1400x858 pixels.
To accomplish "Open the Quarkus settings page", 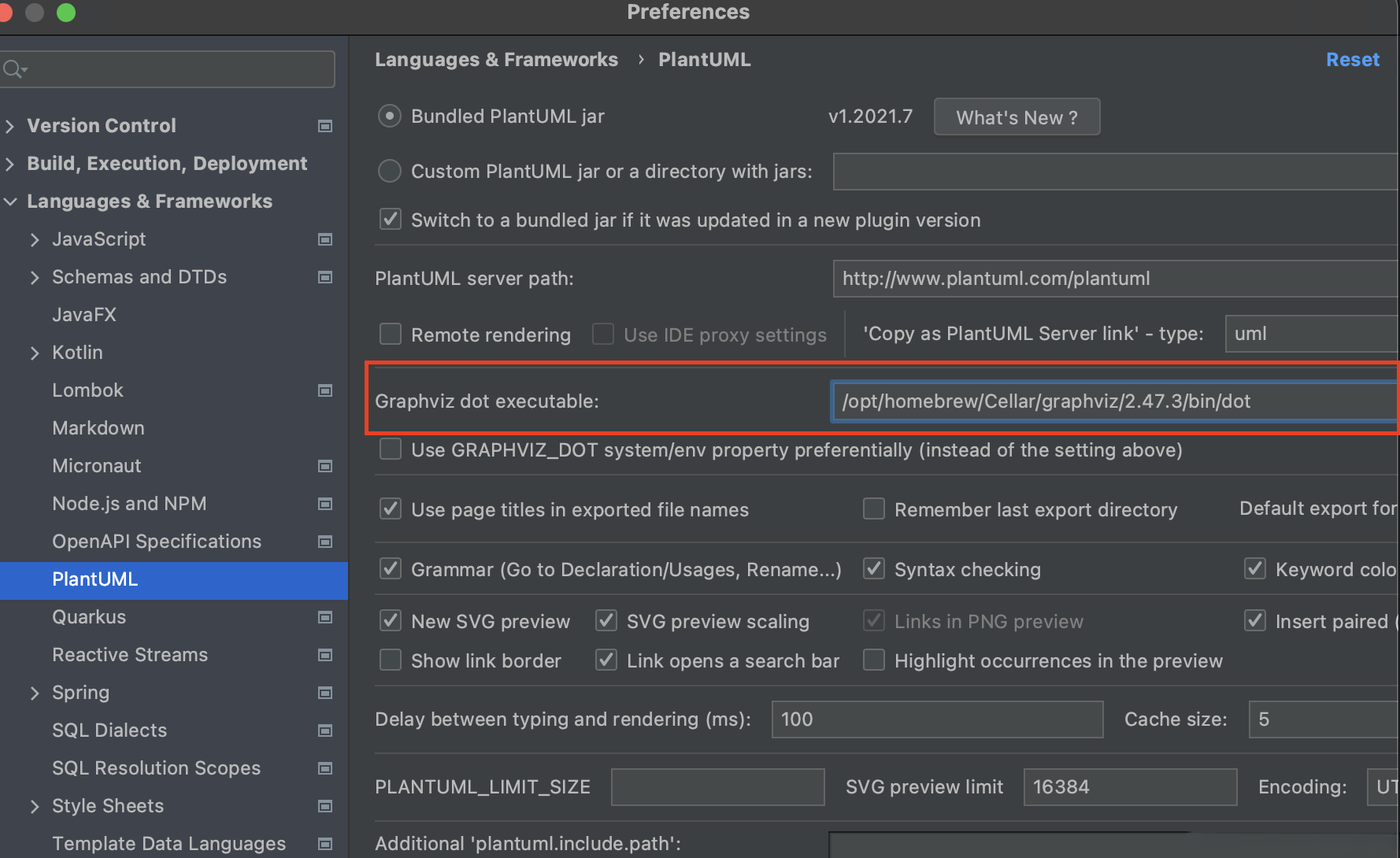I will (x=89, y=617).
